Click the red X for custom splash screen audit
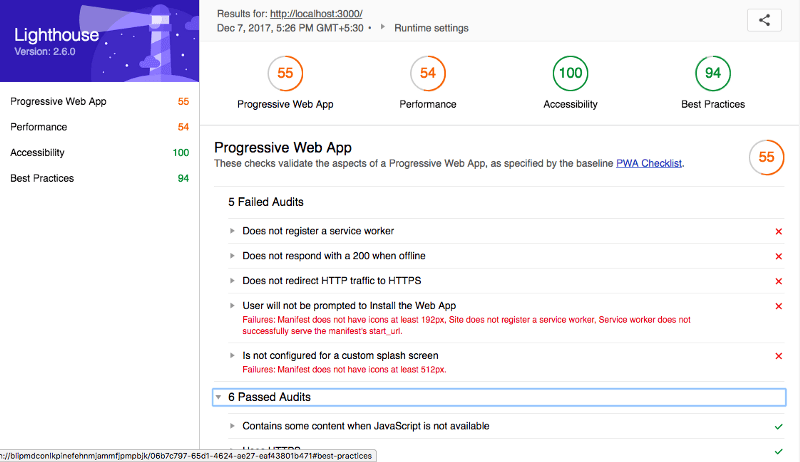Image resolution: width=800 pixels, height=462 pixels. pos(779,356)
